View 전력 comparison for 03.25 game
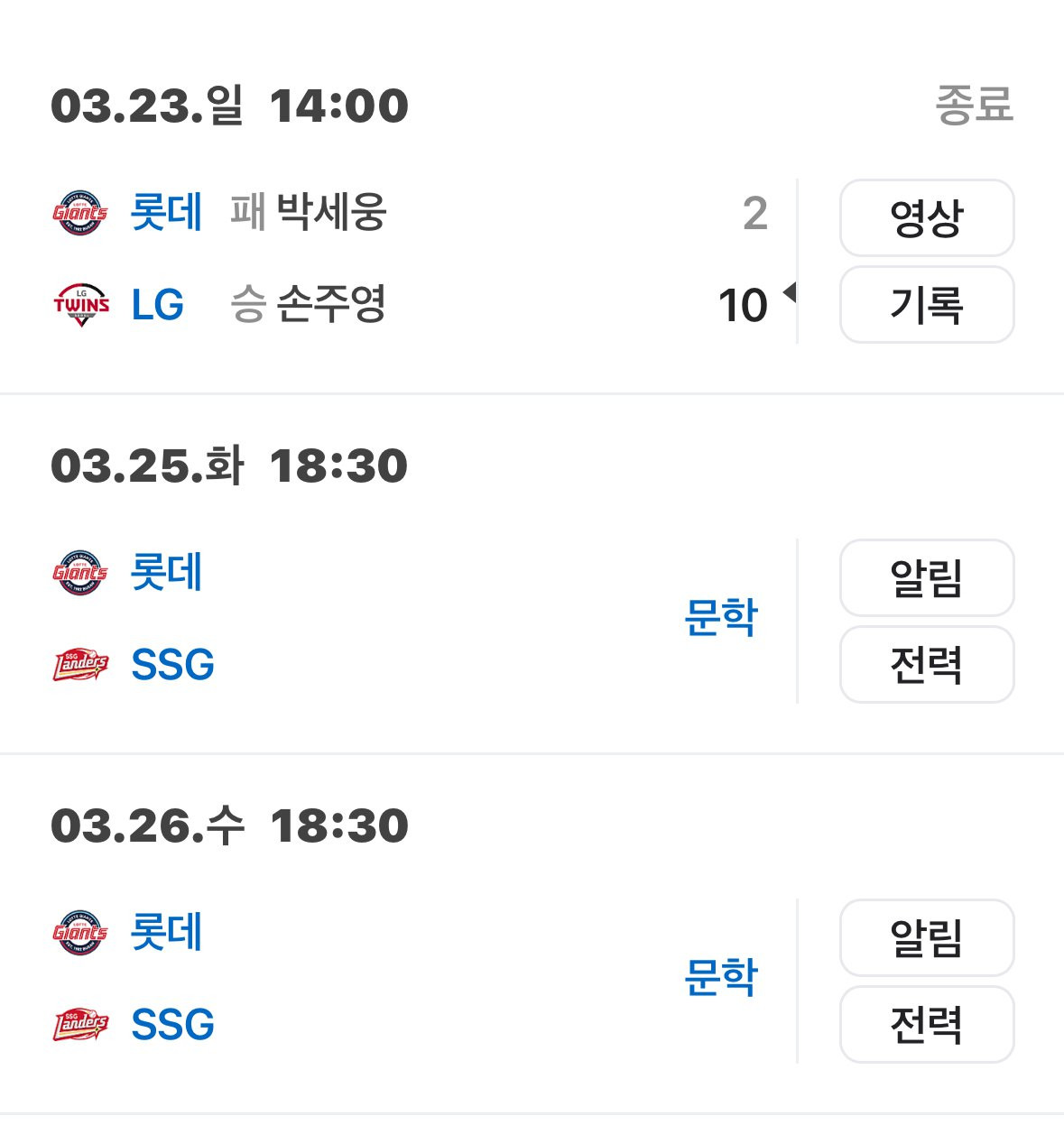Viewport: 1064px width, 1125px height. [926, 665]
